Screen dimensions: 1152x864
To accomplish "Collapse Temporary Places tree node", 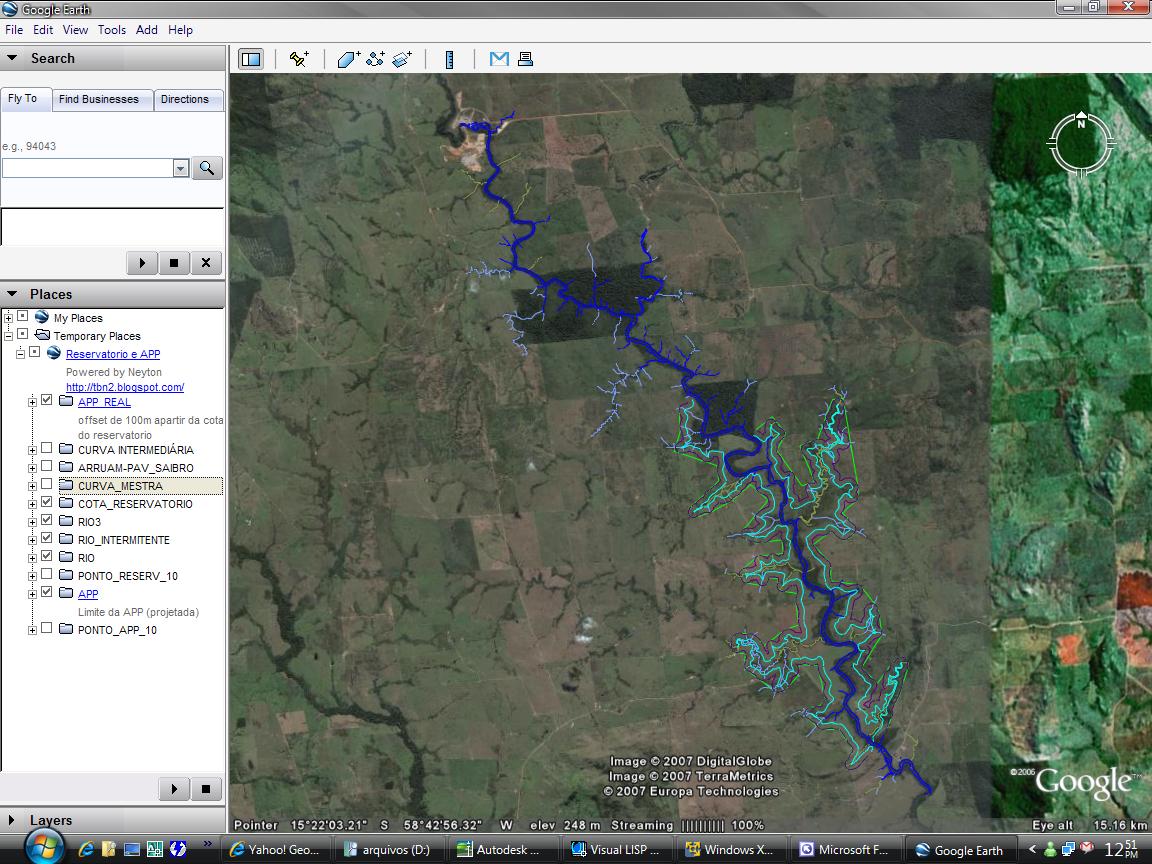I will coord(8,336).
